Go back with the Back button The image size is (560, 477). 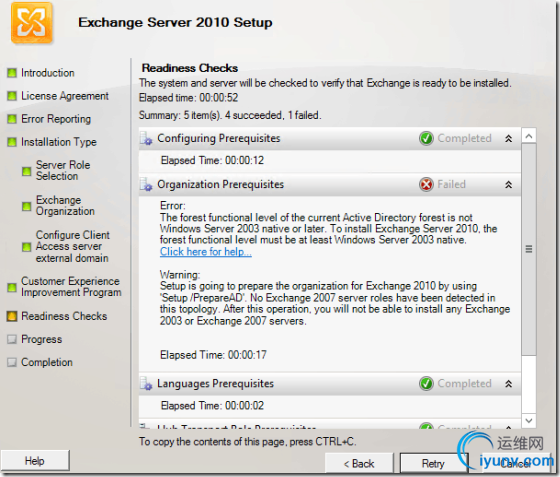coord(359,463)
